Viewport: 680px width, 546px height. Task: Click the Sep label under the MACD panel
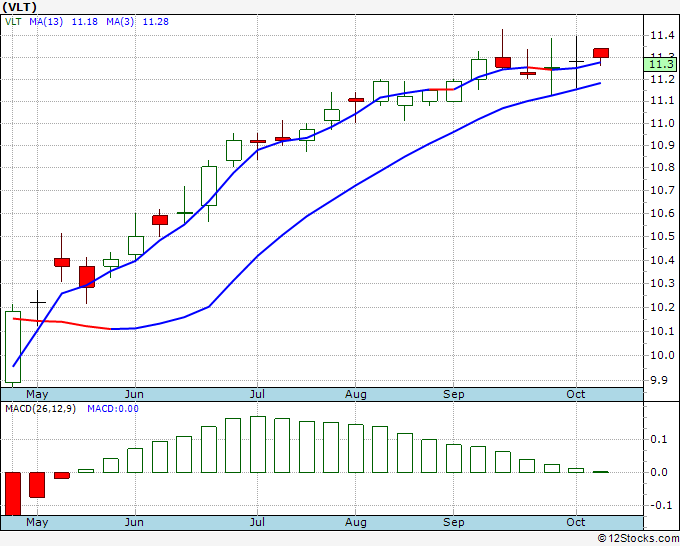tap(454, 522)
